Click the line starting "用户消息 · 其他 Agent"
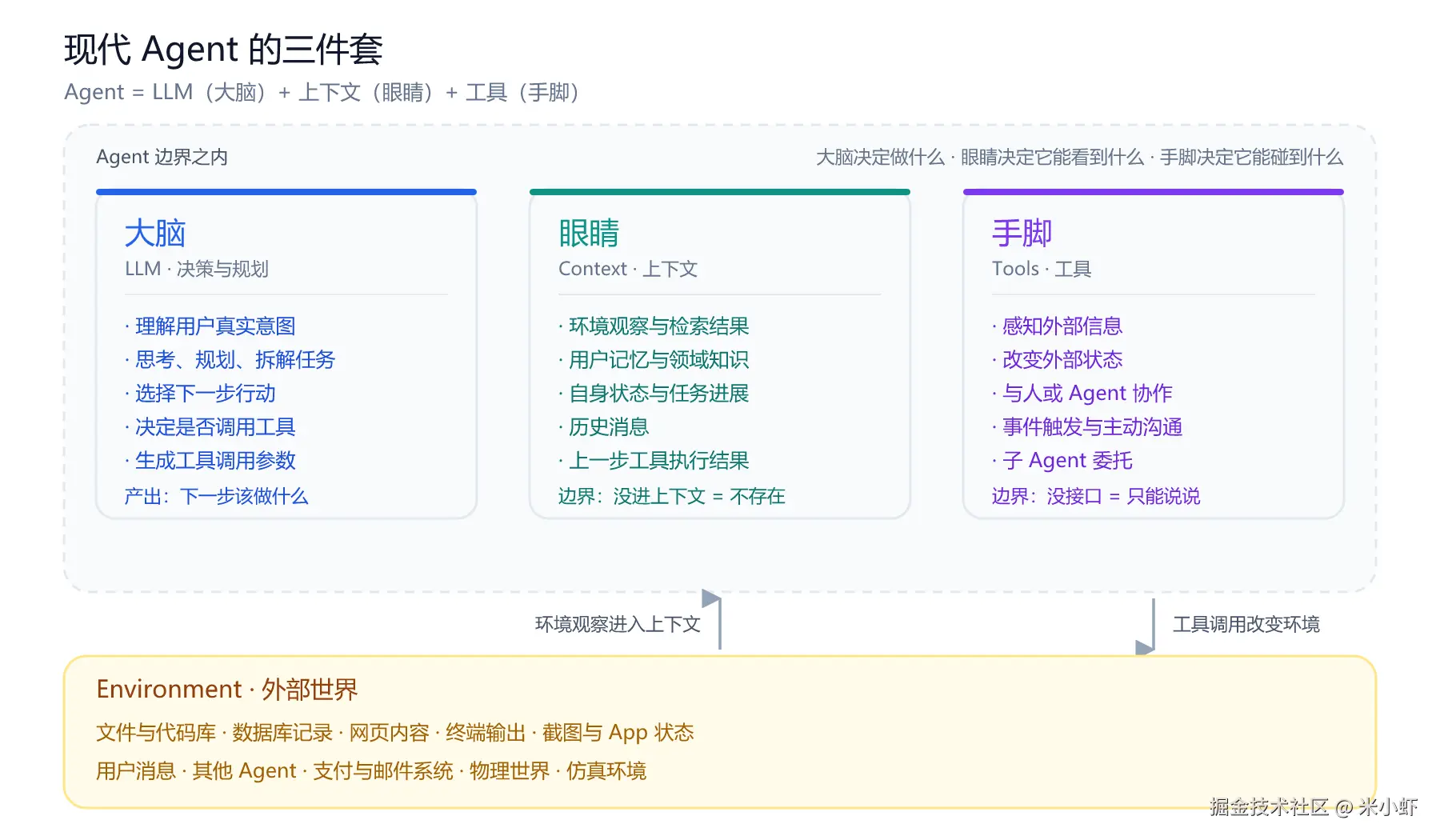The width and height of the screenshot is (1440, 840). (371, 771)
